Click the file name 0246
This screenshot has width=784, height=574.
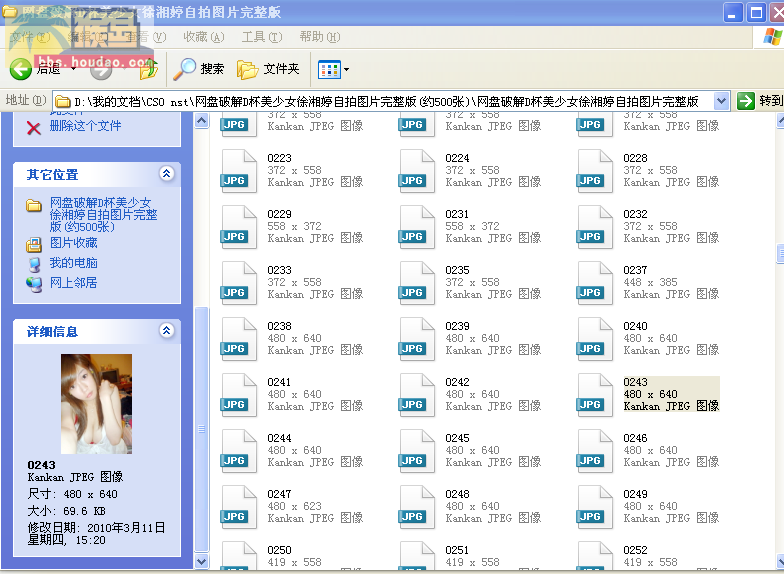pos(635,438)
